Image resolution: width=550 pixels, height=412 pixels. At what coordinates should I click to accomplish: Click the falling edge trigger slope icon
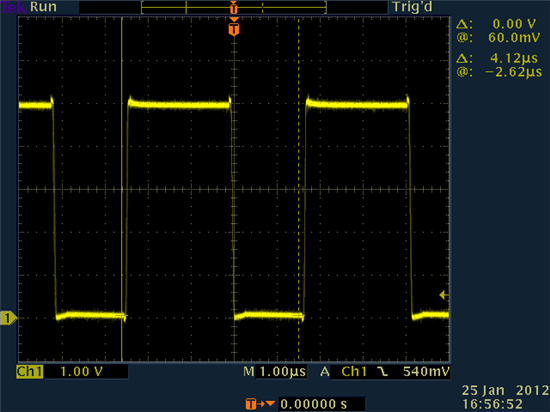tap(383, 372)
